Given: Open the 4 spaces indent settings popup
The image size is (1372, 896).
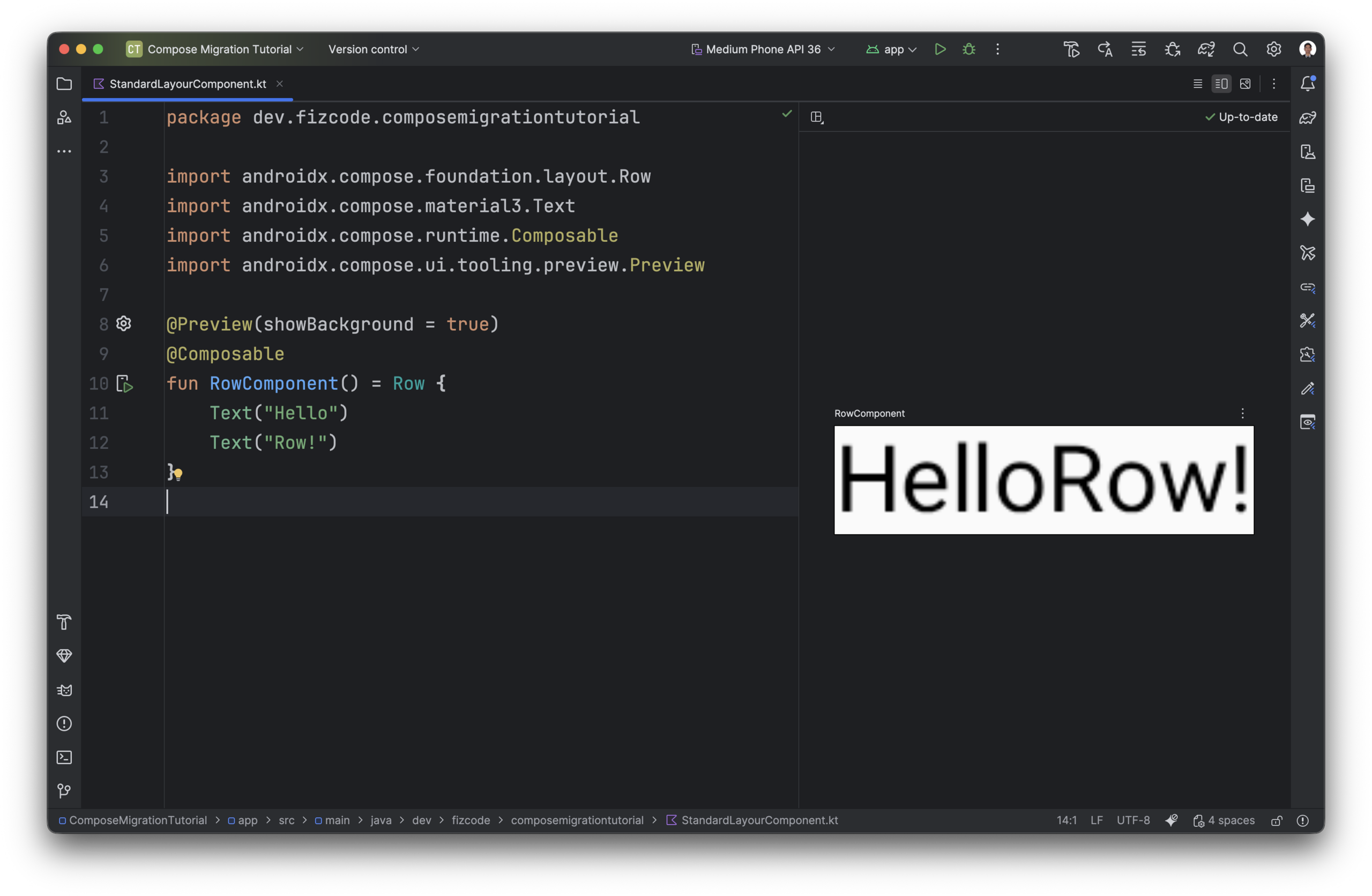Looking at the screenshot, I should (x=1223, y=820).
